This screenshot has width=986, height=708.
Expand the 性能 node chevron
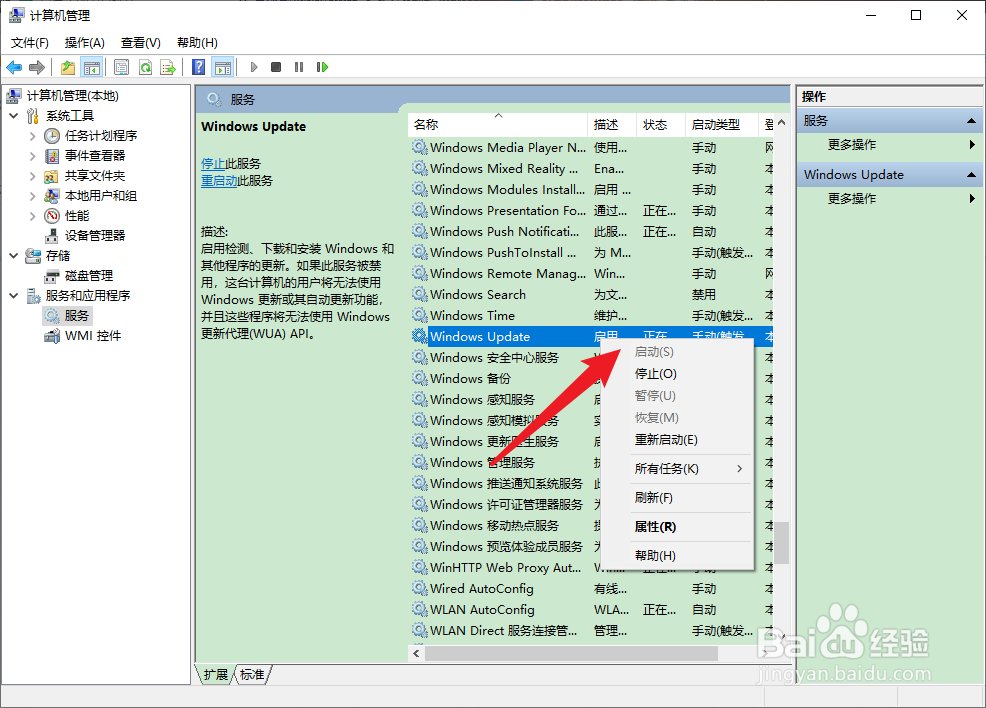[x=33, y=216]
